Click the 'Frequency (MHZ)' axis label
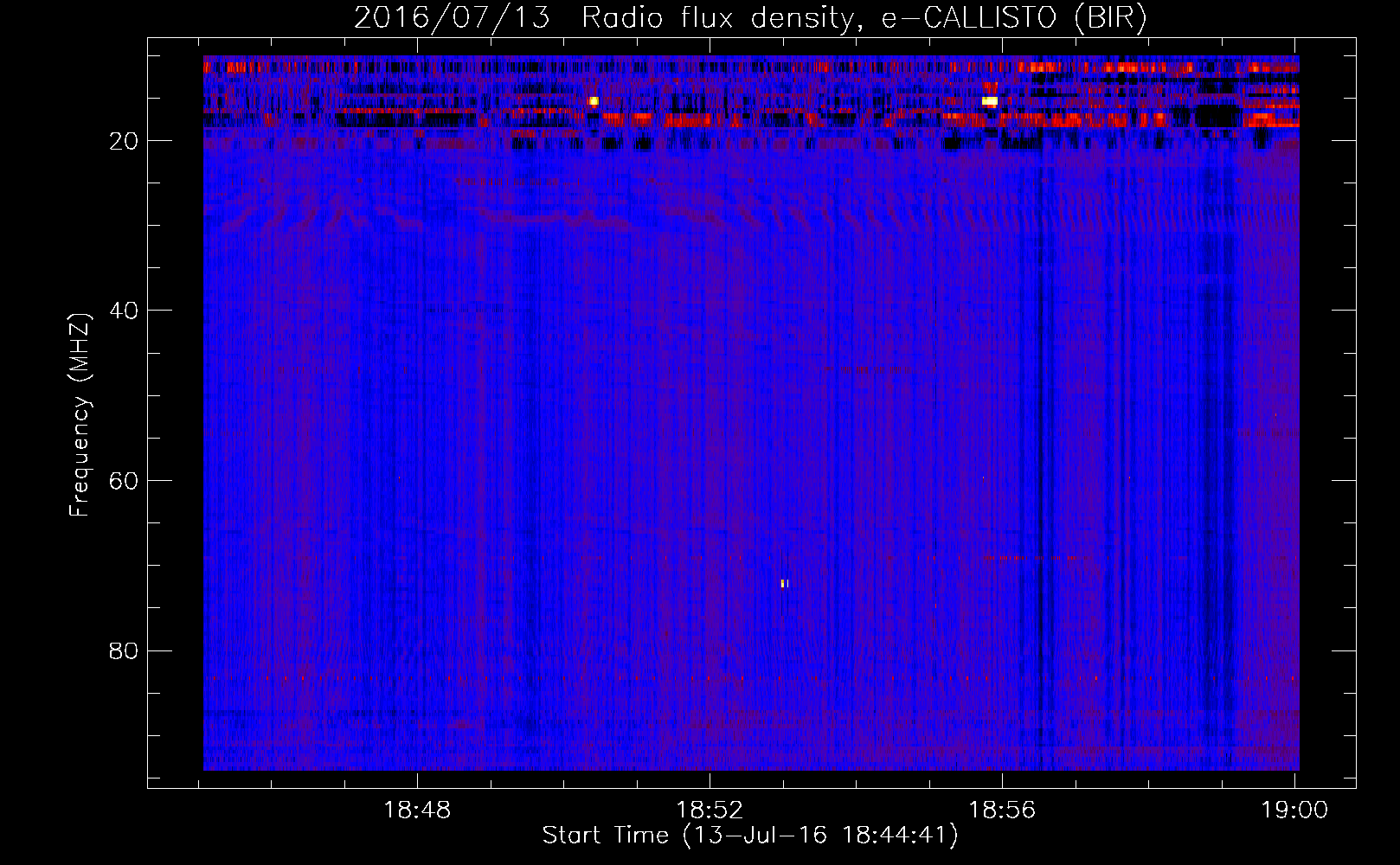Screen dimensions: 1400x865 pos(80,415)
